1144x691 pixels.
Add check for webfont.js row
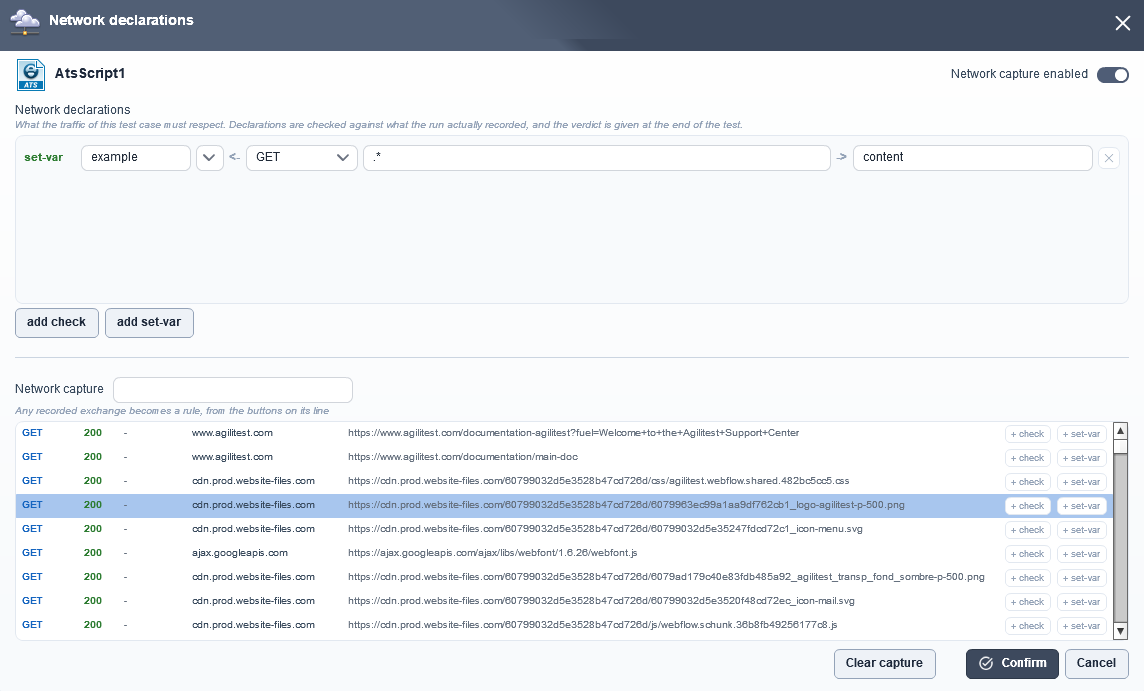[x=1027, y=555]
